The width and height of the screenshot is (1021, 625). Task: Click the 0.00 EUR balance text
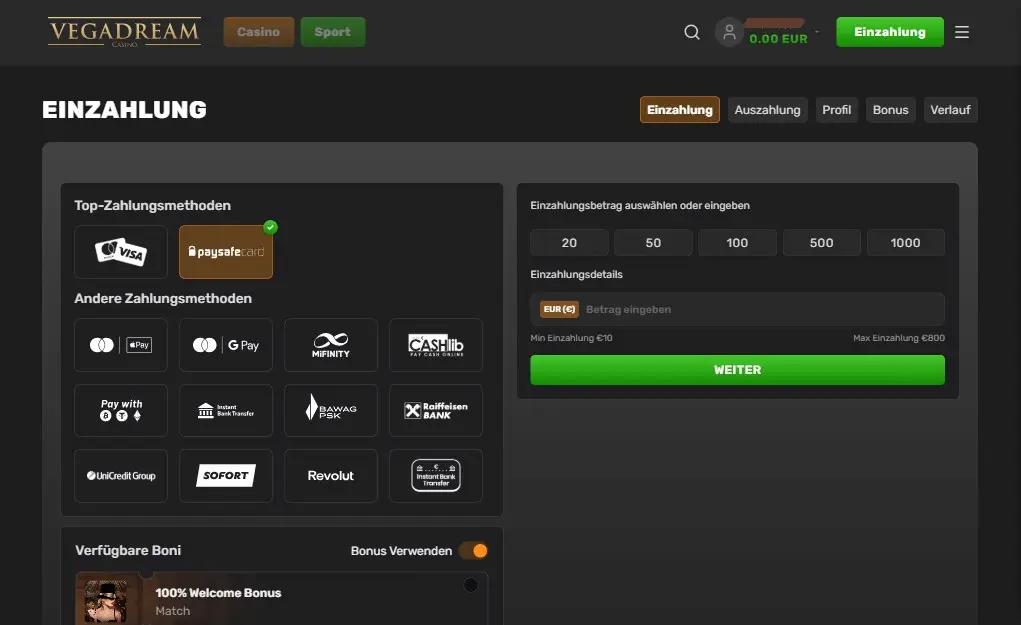coord(779,38)
